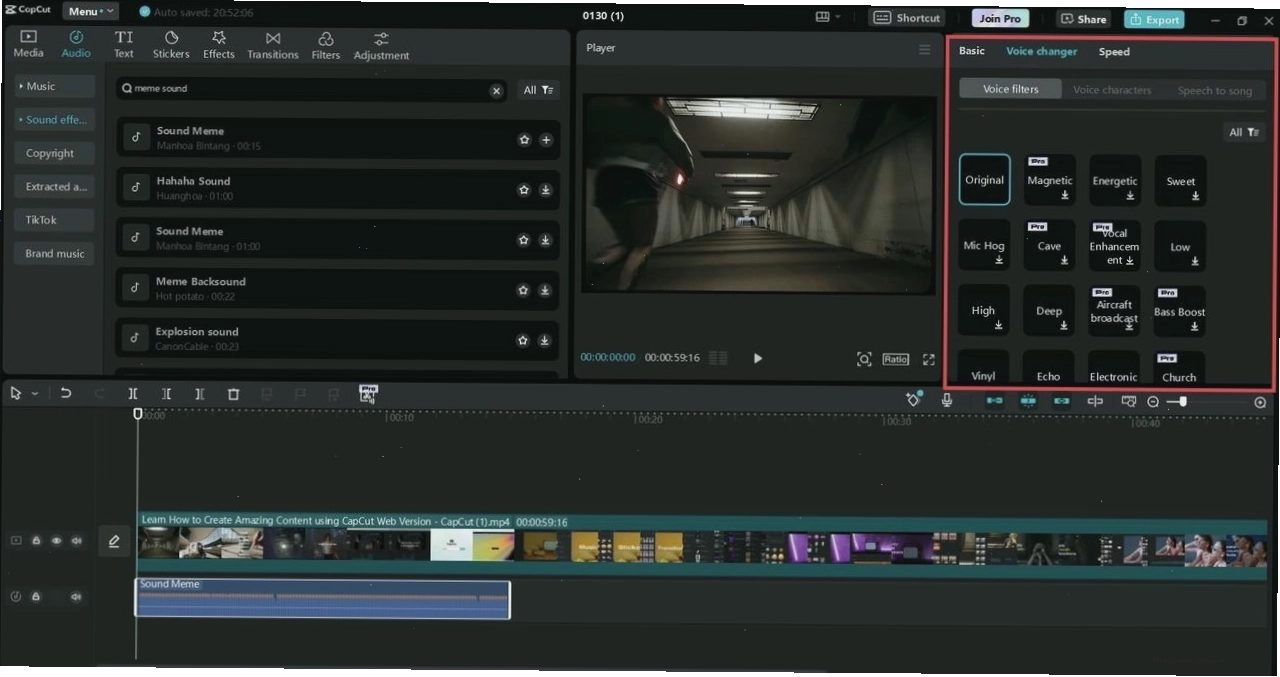This screenshot has height=677, width=1280.
Task: Open the Stickers panel
Action: (171, 45)
